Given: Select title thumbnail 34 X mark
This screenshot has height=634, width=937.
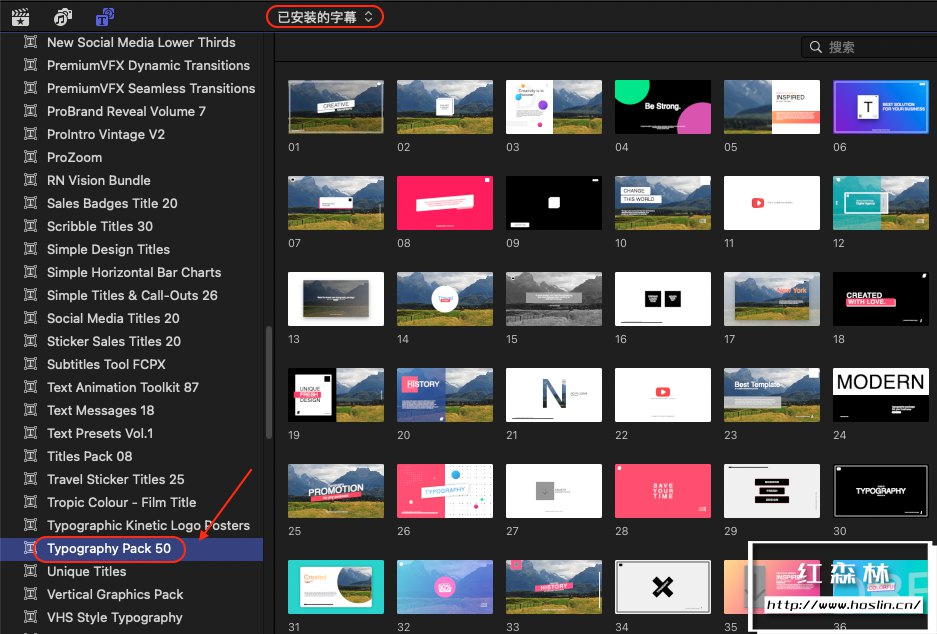Looking at the screenshot, I should click(x=663, y=587).
